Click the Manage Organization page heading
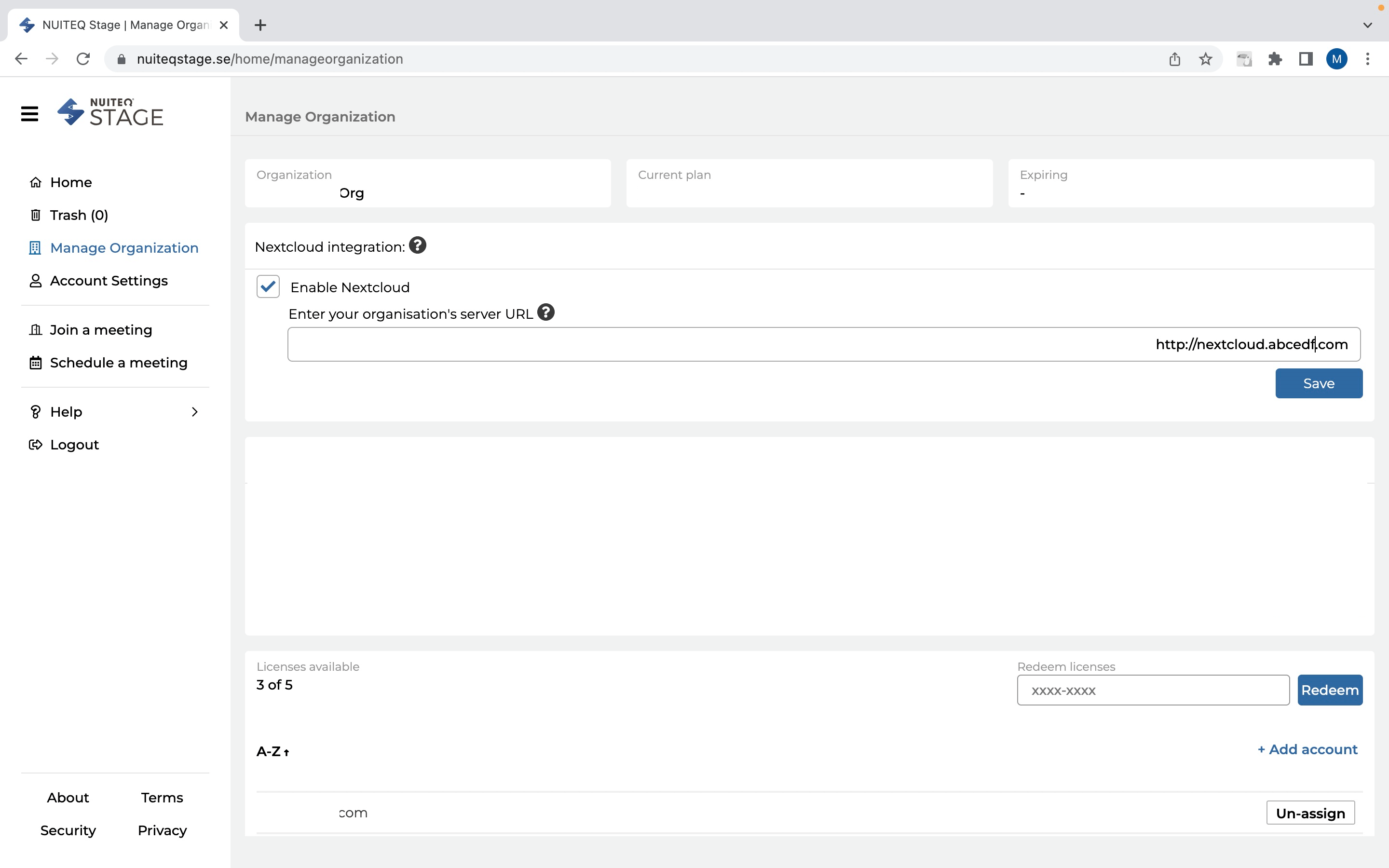1389x868 pixels. click(320, 117)
